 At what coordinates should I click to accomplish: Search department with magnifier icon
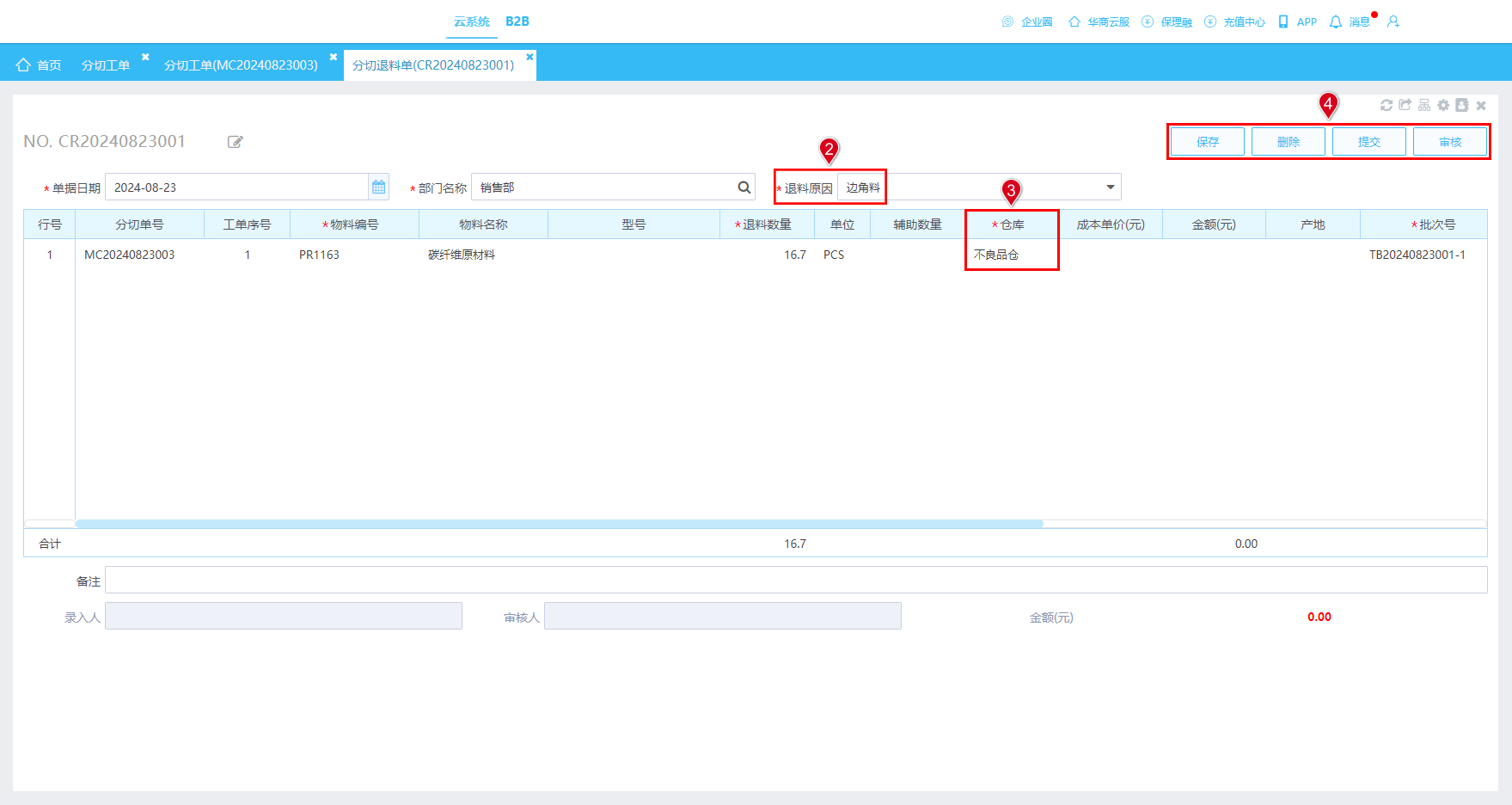tap(744, 187)
